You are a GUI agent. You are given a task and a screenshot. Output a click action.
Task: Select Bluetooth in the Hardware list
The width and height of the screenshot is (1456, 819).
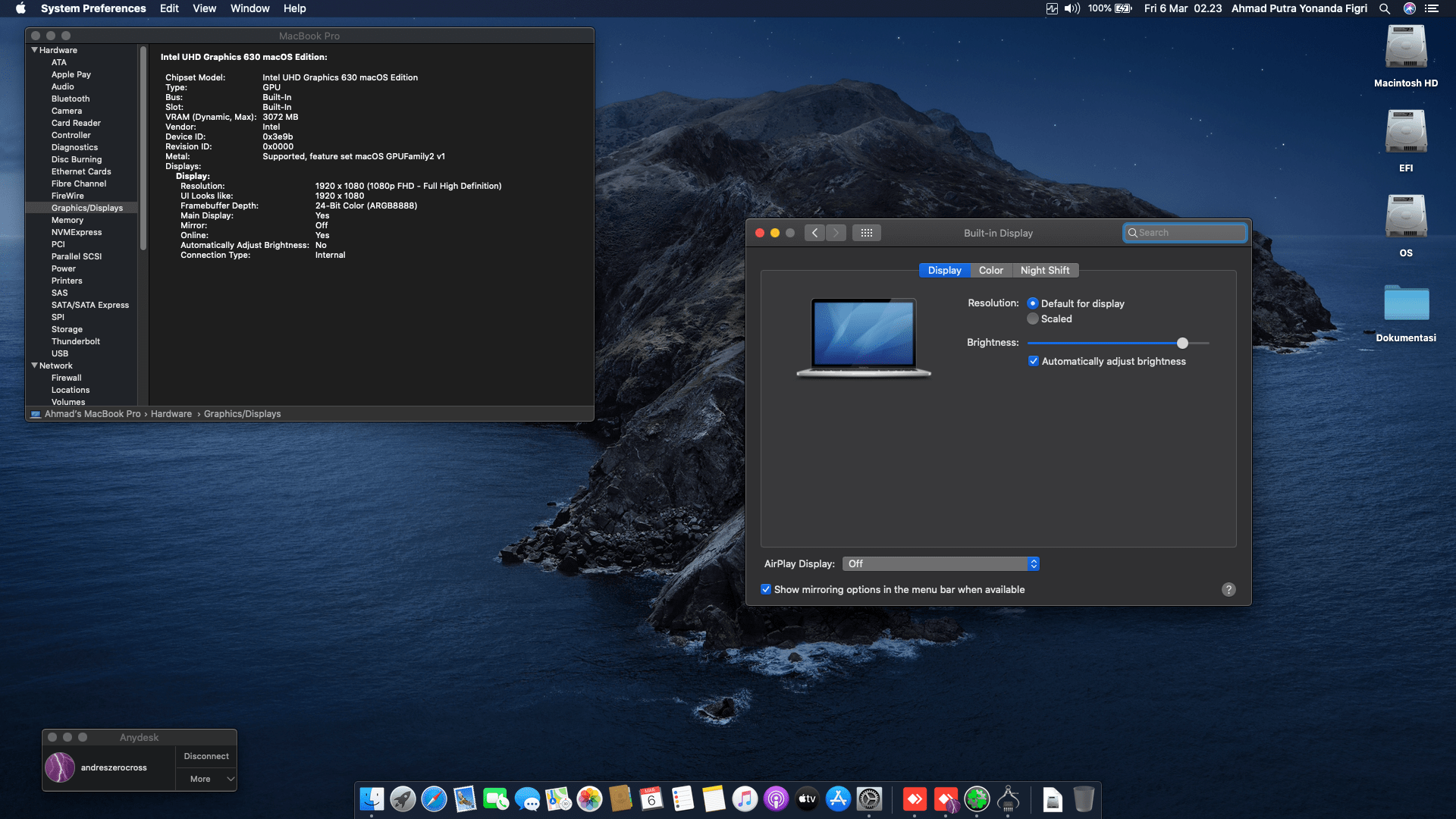pyautogui.click(x=71, y=99)
